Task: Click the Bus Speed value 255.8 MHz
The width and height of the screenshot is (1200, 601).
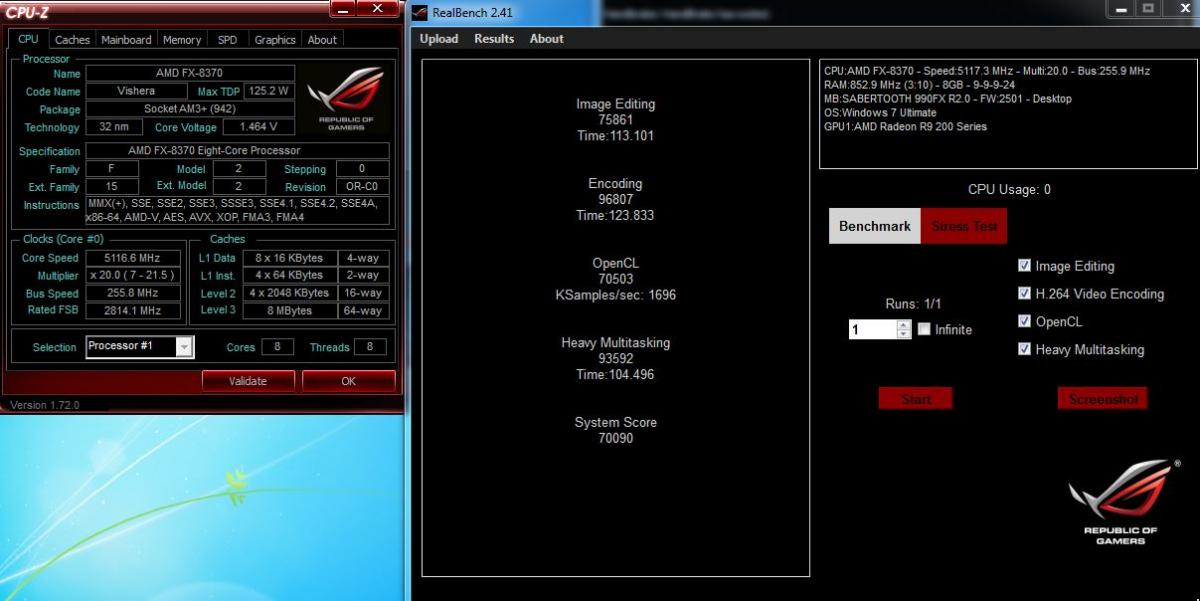Action: tap(134, 293)
